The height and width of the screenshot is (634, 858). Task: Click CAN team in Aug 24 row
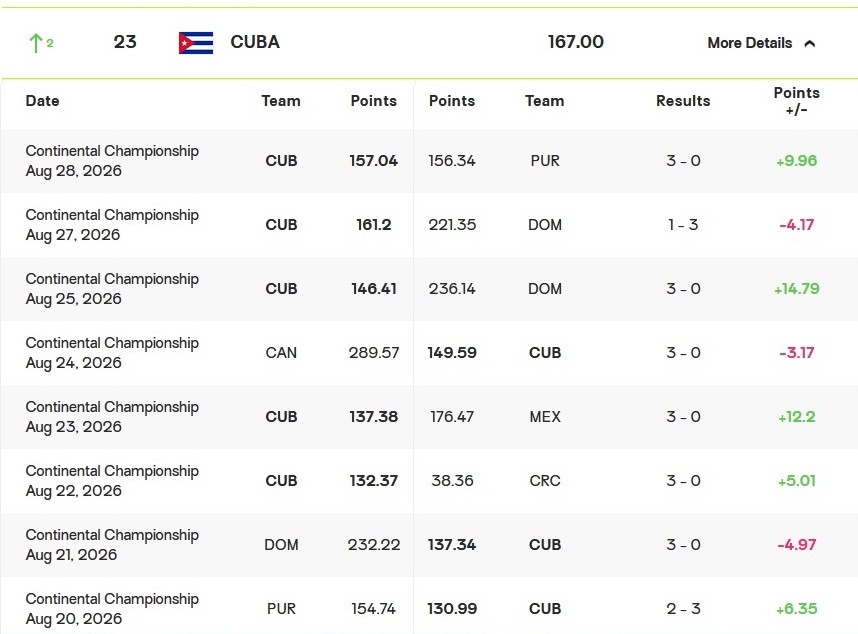click(281, 353)
